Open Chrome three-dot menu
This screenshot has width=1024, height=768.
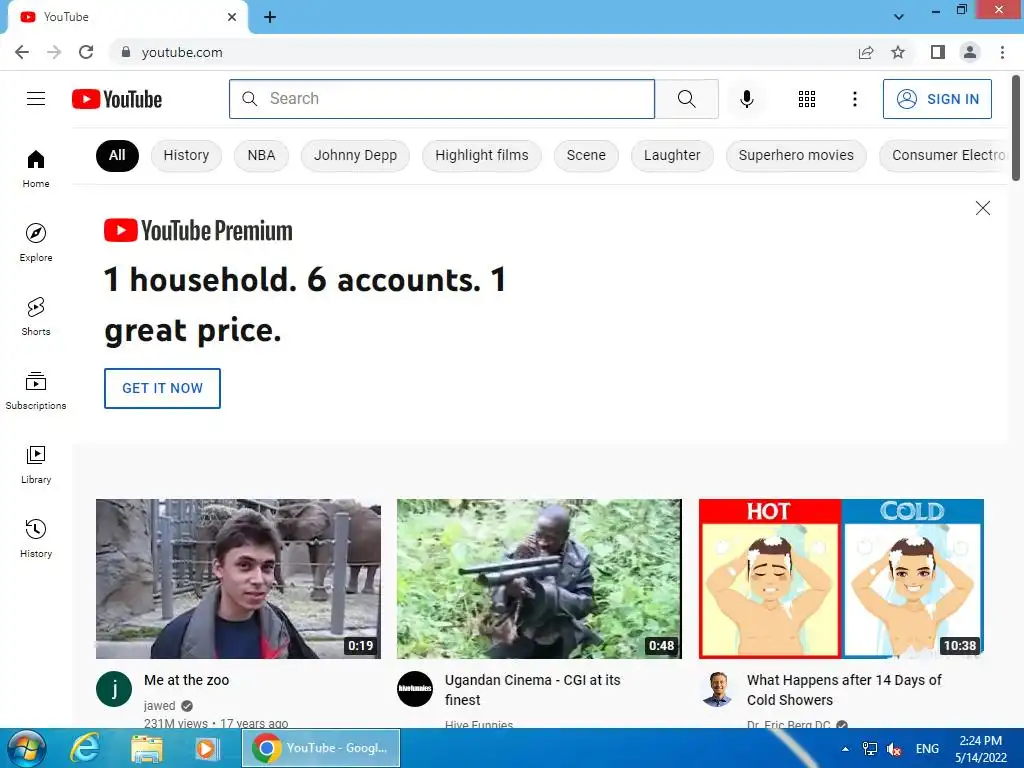(1002, 52)
